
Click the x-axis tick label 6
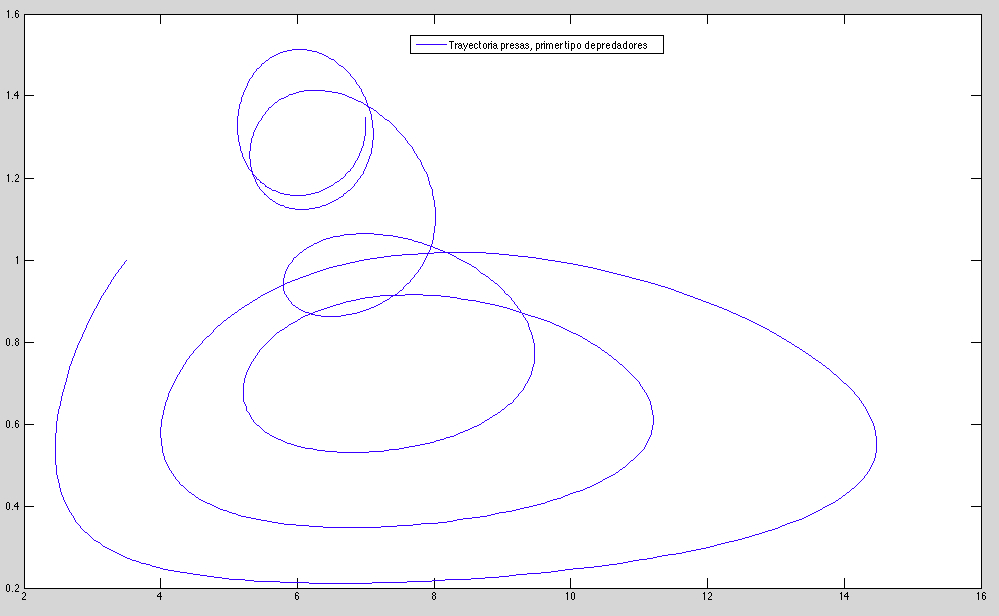click(297, 600)
